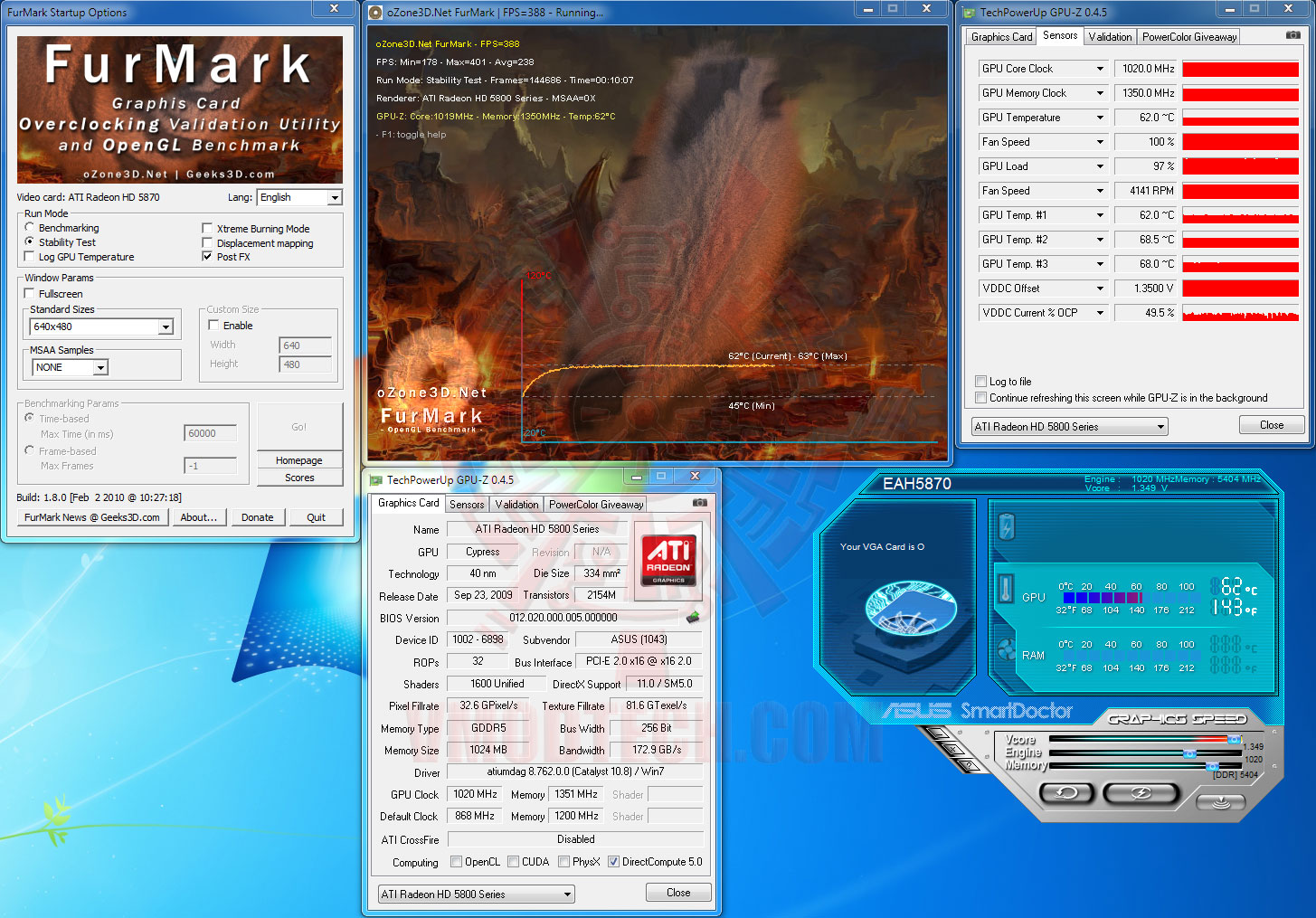Image resolution: width=1316 pixels, height=918 pixels.
Task: Select the thermometer icon in SmartDoctor
Action: pos(1006,589)
